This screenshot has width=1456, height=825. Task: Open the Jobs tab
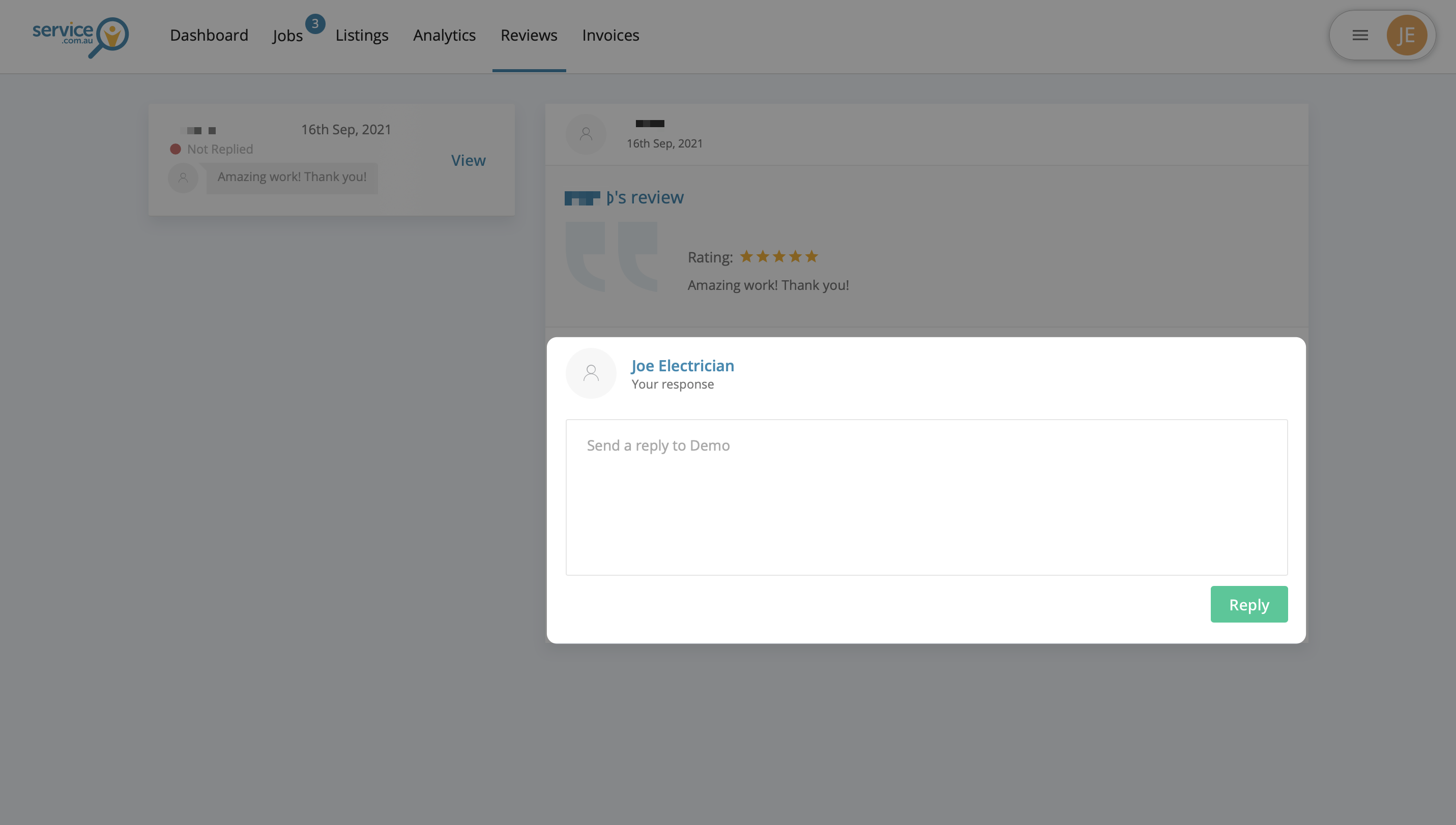[287, 36]
